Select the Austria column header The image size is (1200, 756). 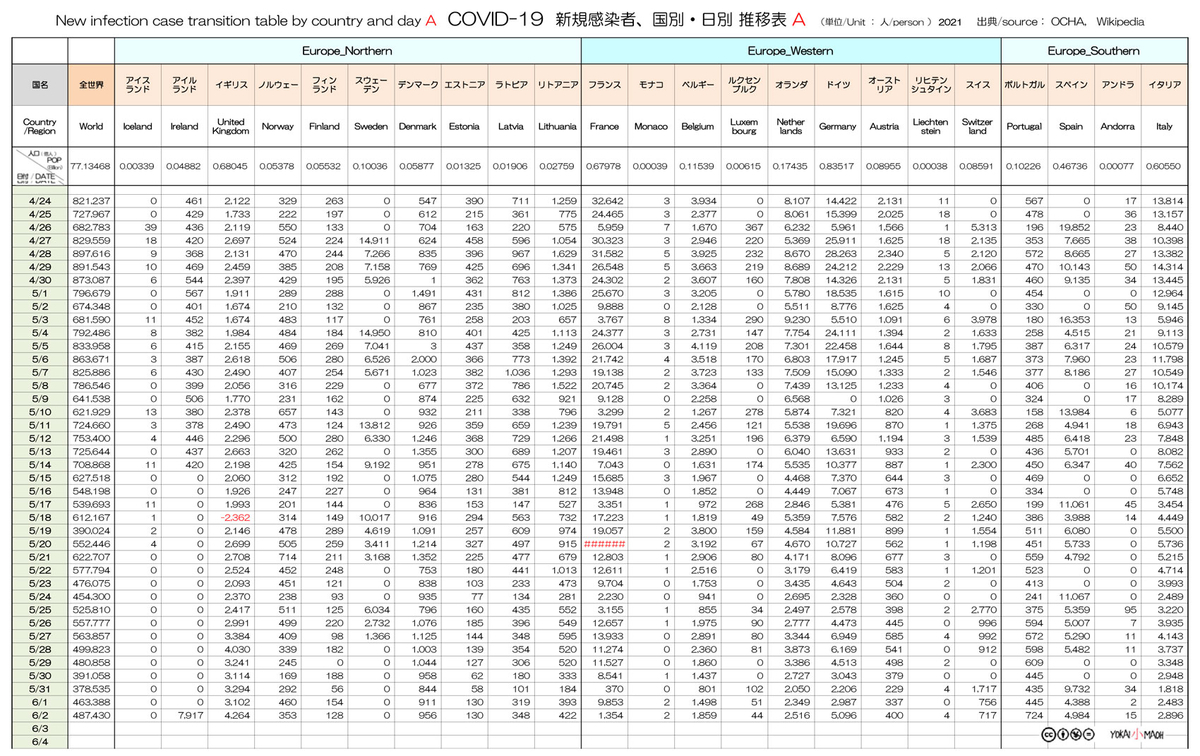pos(884,127)
